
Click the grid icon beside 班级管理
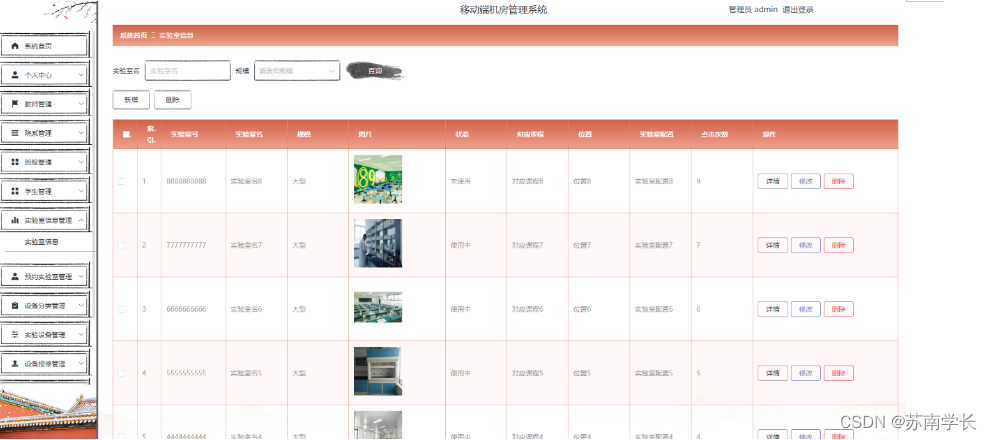click(x=15, y=162)
